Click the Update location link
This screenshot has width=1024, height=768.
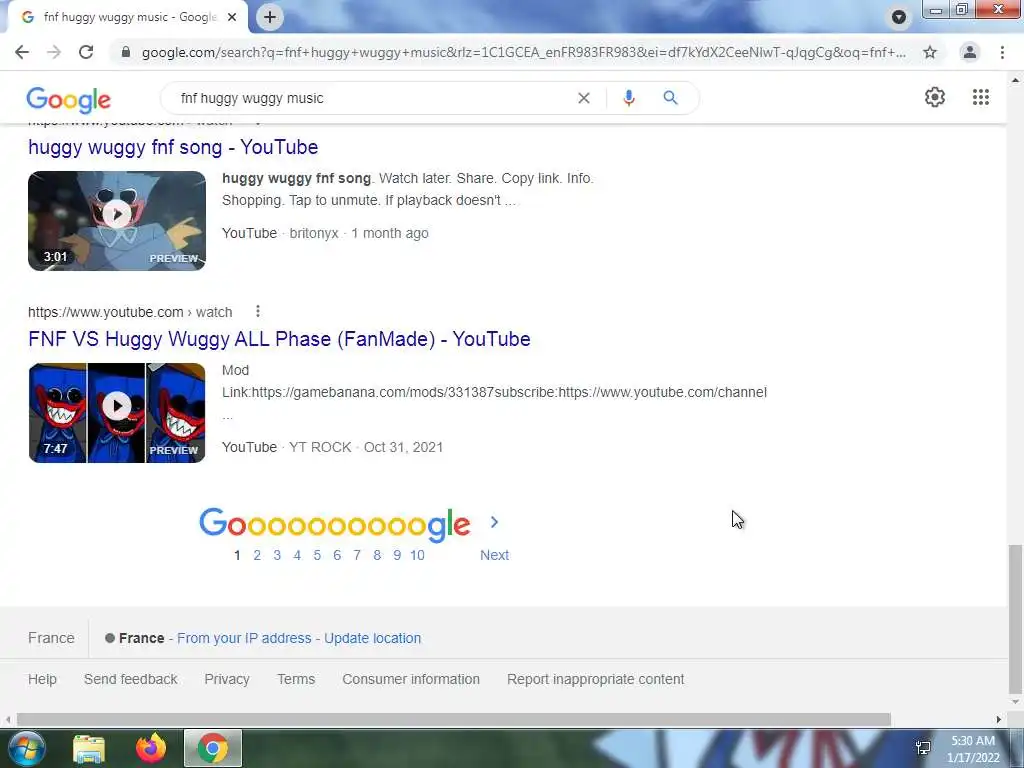coord(372,638)
